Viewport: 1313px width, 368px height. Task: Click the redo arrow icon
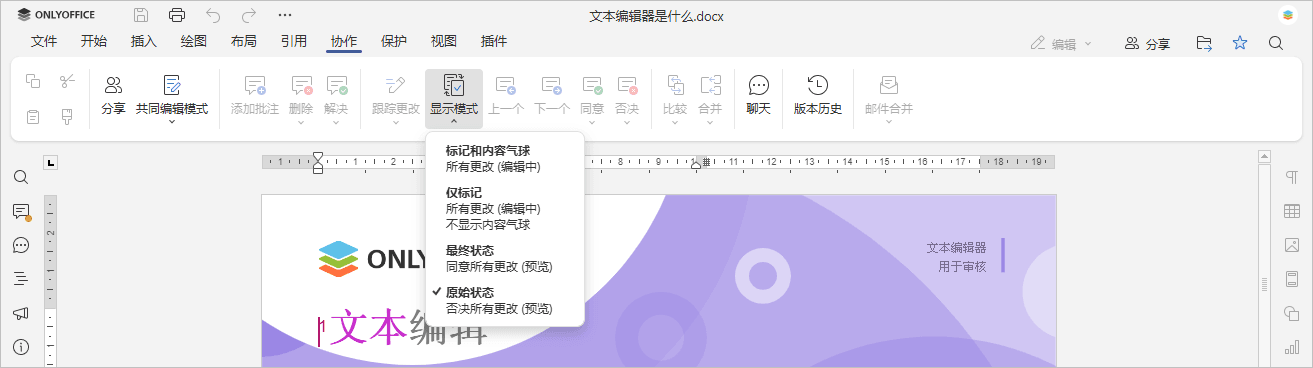coord(249,15)
